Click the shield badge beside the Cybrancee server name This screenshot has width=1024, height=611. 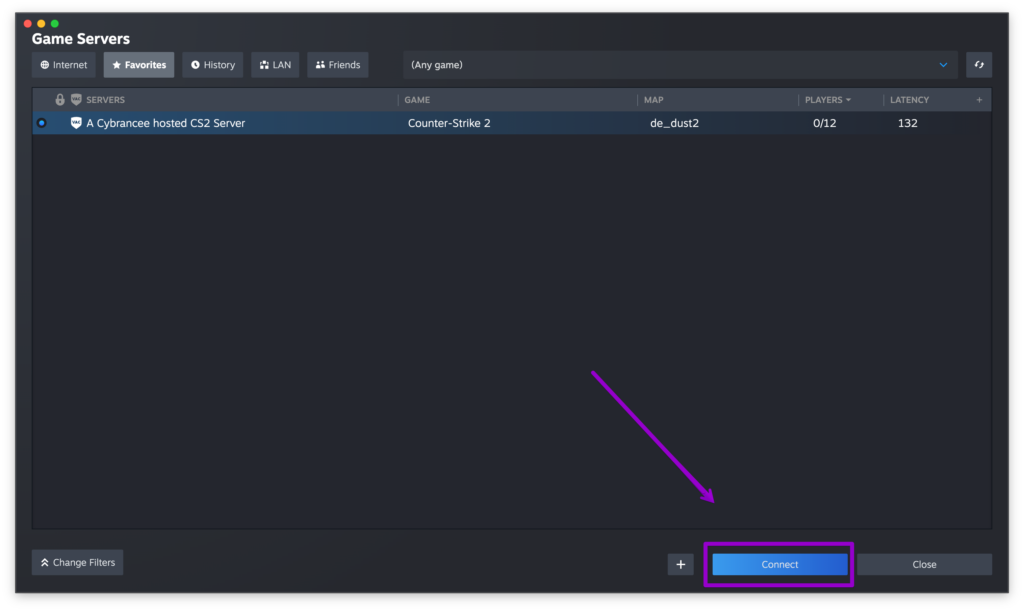click(76, 122)
